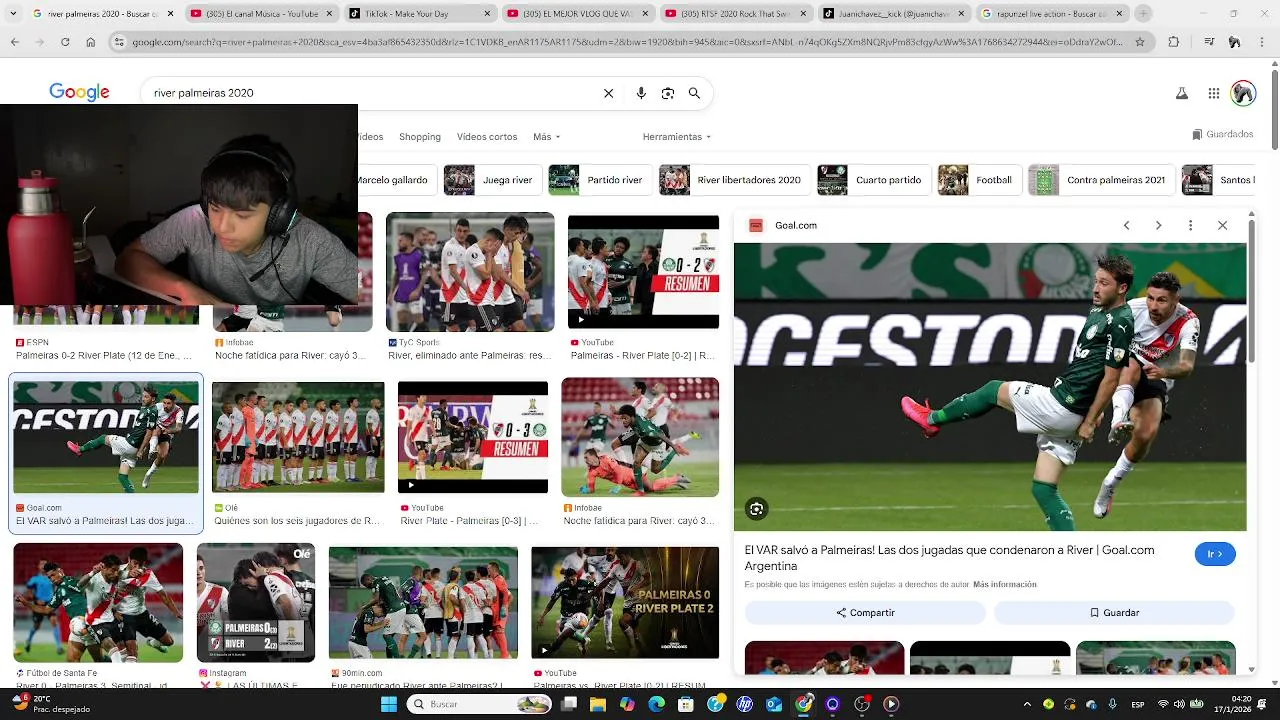Open the Palmeiras 0-2 RESUMEN YouTube thumbnail

pos(643,272)
